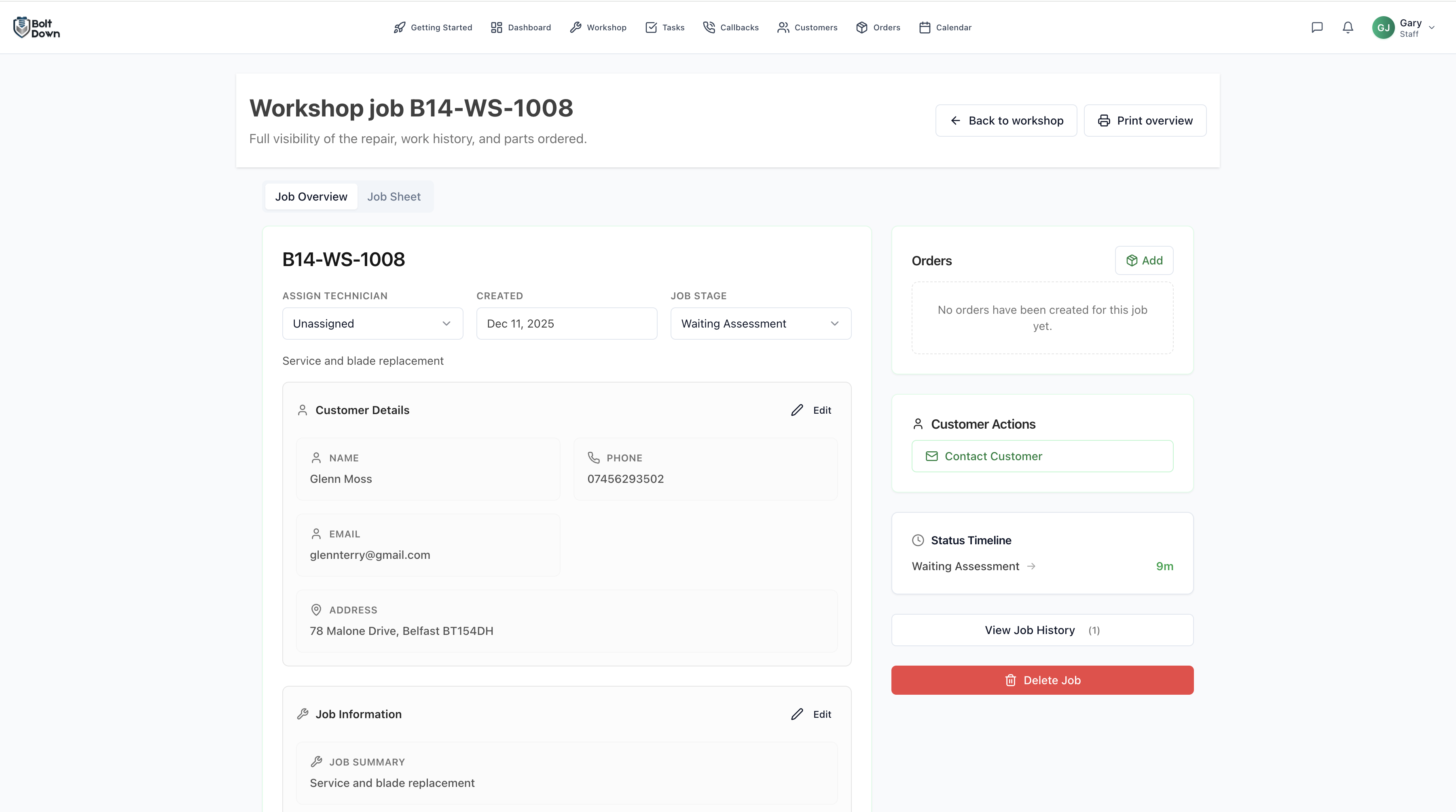Viewport: 1456px width, 812px height.
Task: Open the Job Stage dropdown
Action: pyautogui.click(x=760, y=323)
